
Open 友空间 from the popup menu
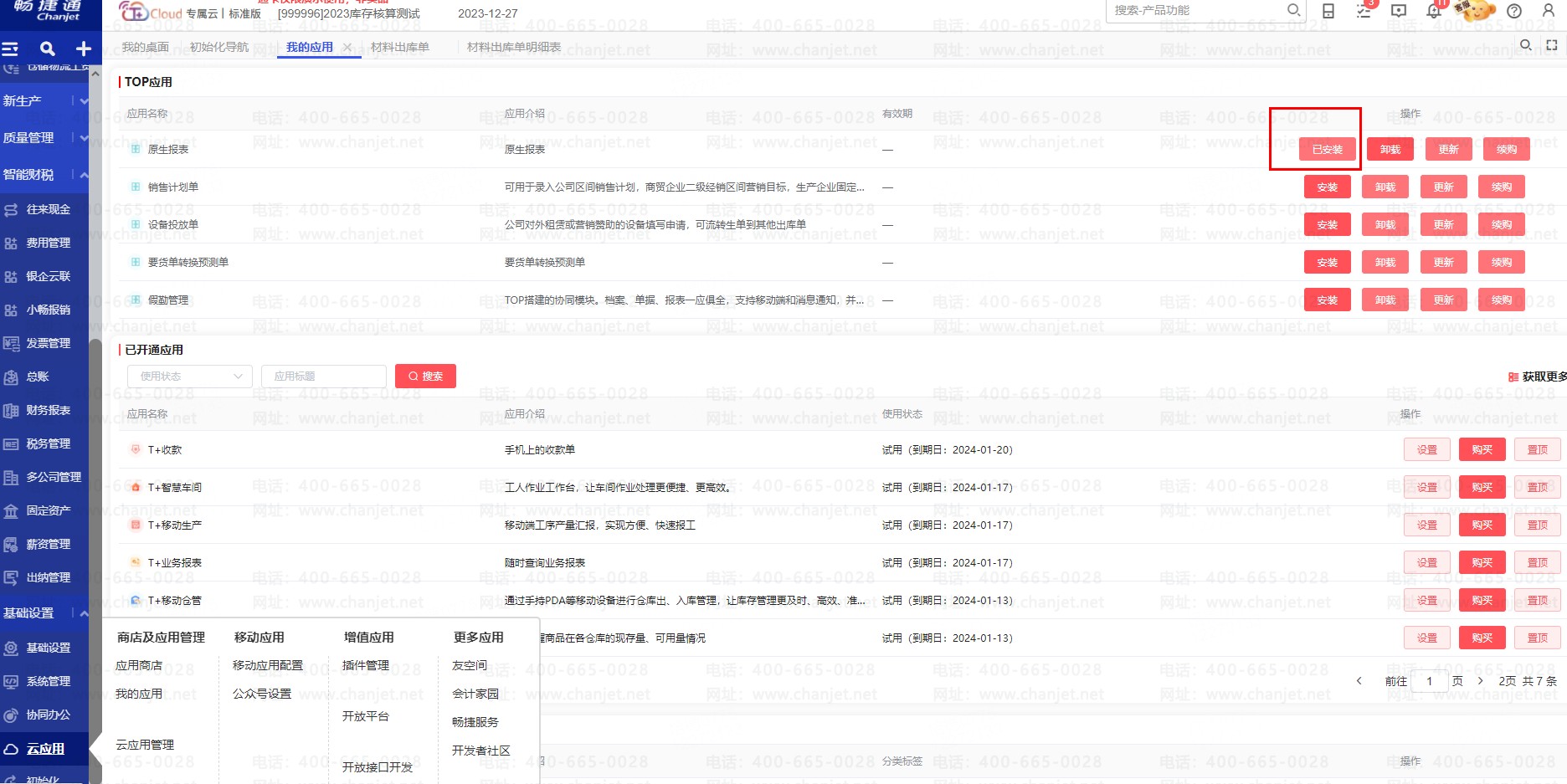pyautogui.click(x=470, y=665)
